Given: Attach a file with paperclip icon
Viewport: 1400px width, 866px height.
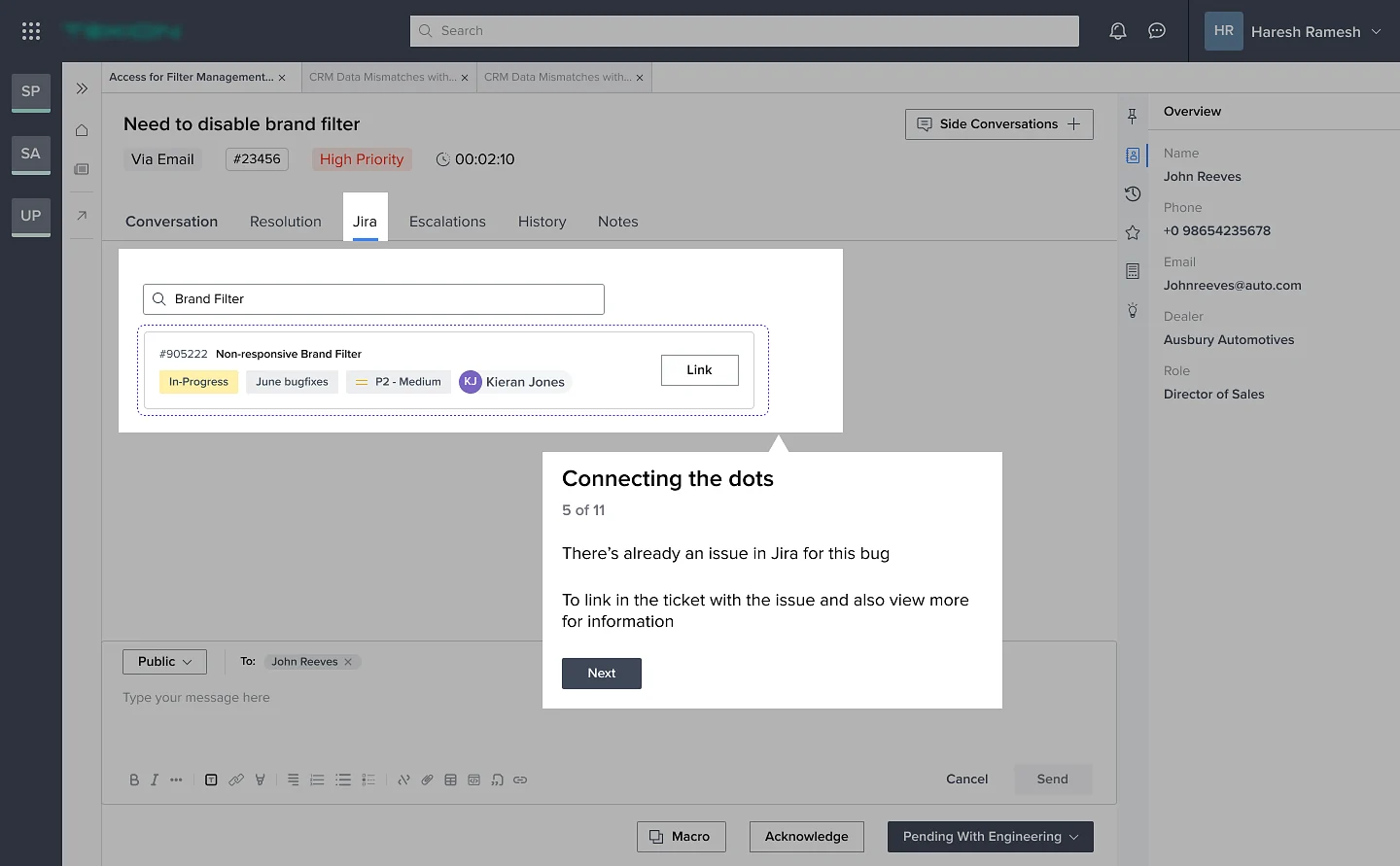Looking at the screenshot, I should pos(427,779).
